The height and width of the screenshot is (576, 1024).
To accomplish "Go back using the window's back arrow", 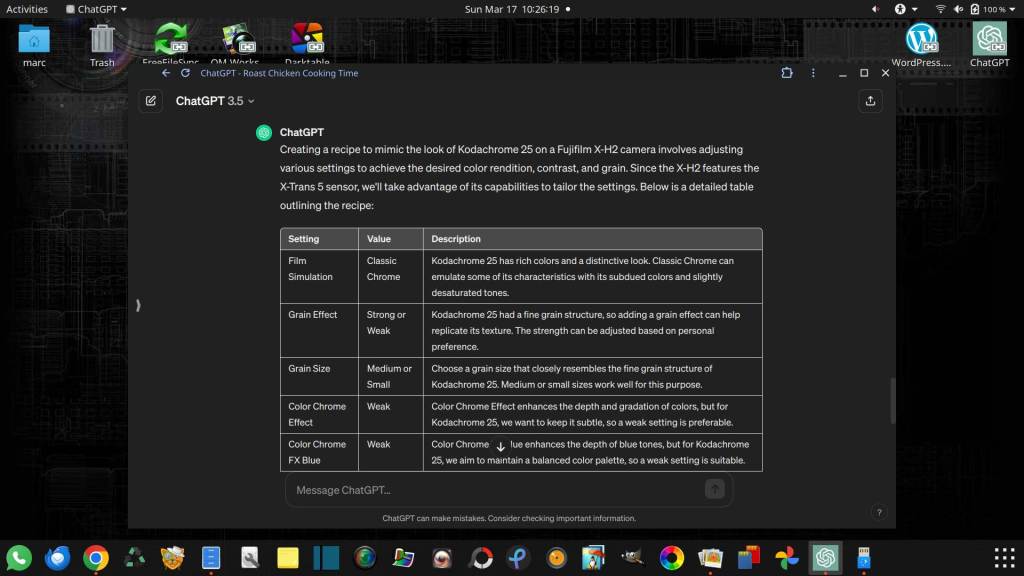I will point(166,73).
